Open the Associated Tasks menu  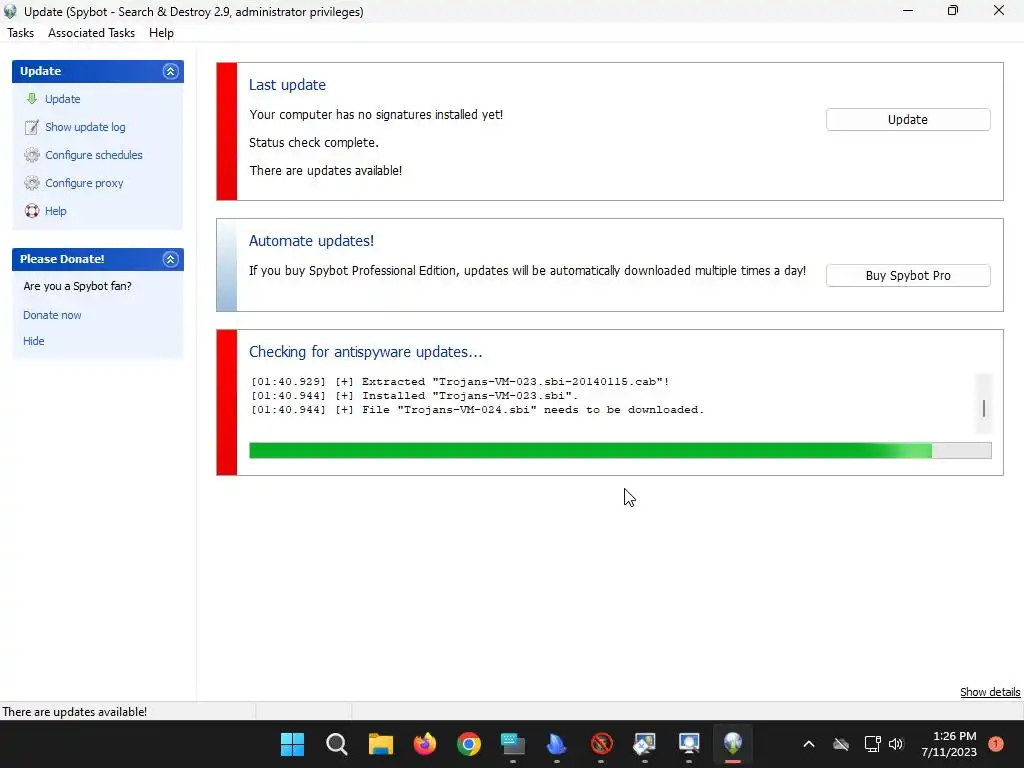coord(91,33)
